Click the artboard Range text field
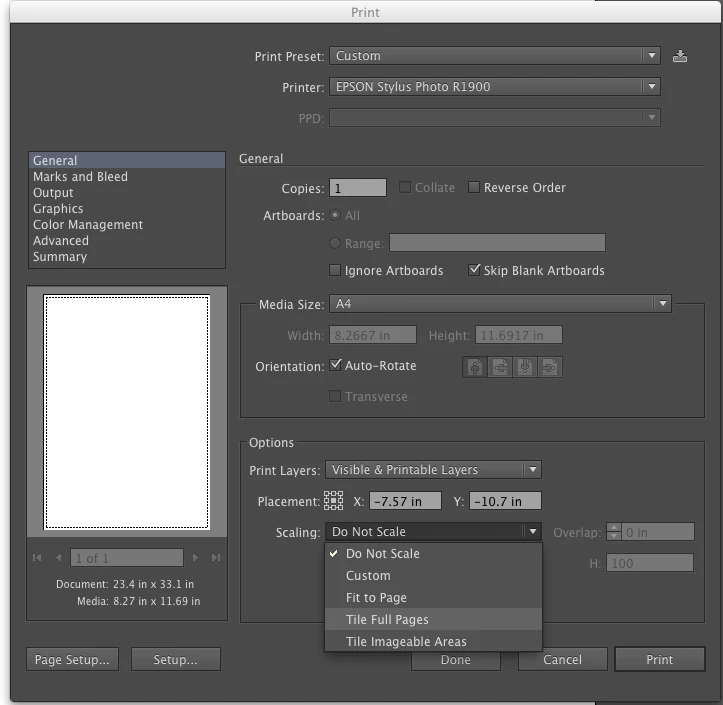Screen dimensions: 723x705 pyautogui.click(x=497, y=243)
